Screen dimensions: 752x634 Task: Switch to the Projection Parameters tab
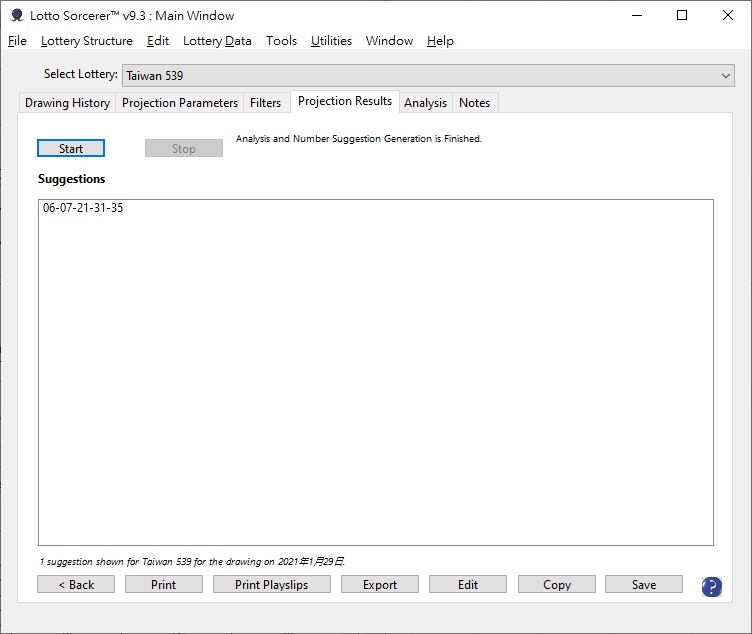click(x=179, y=103)
